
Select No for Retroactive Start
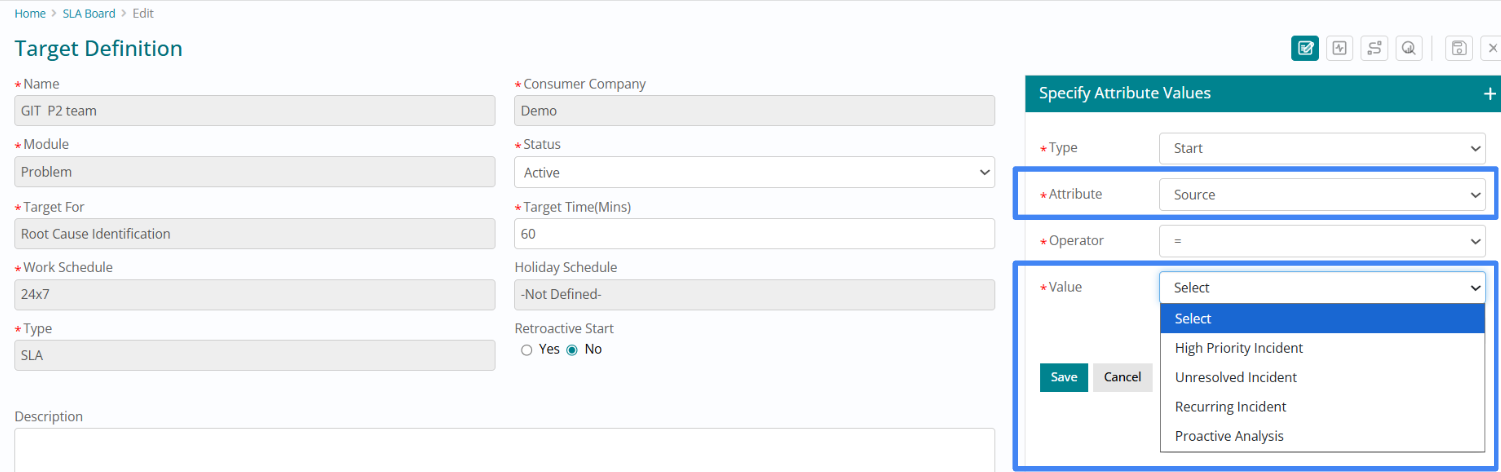click(572, 350)
